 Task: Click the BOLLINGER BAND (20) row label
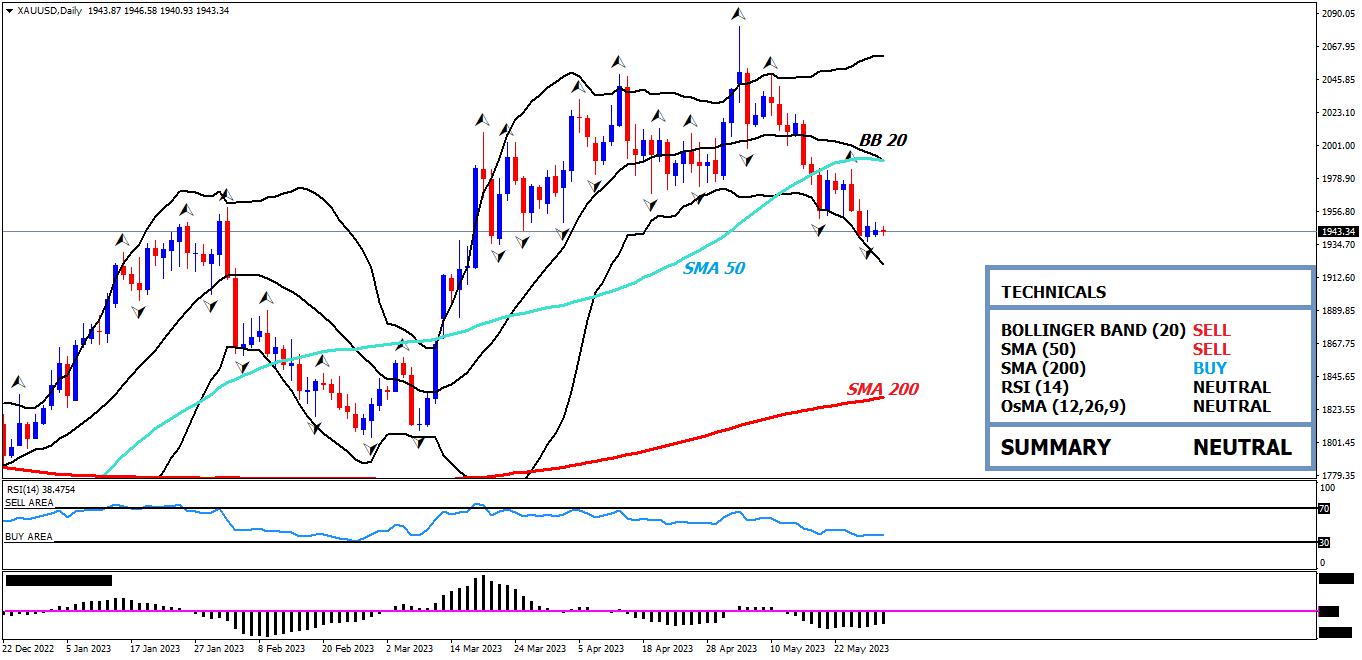pyautogui.click(x=1093, y=330)
